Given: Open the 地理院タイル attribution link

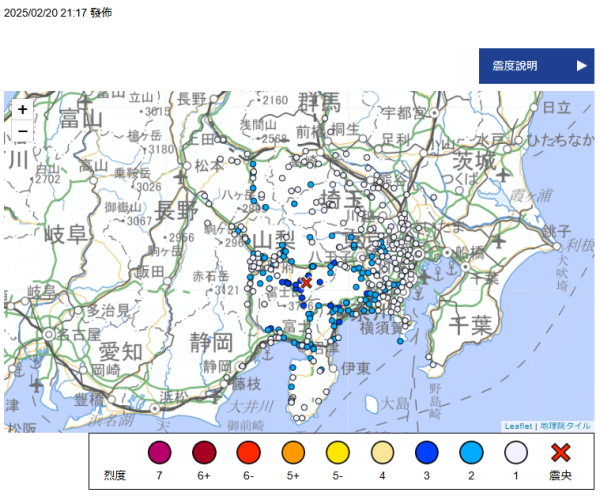Looking at the screenshot, I should (x=565, y=426).
